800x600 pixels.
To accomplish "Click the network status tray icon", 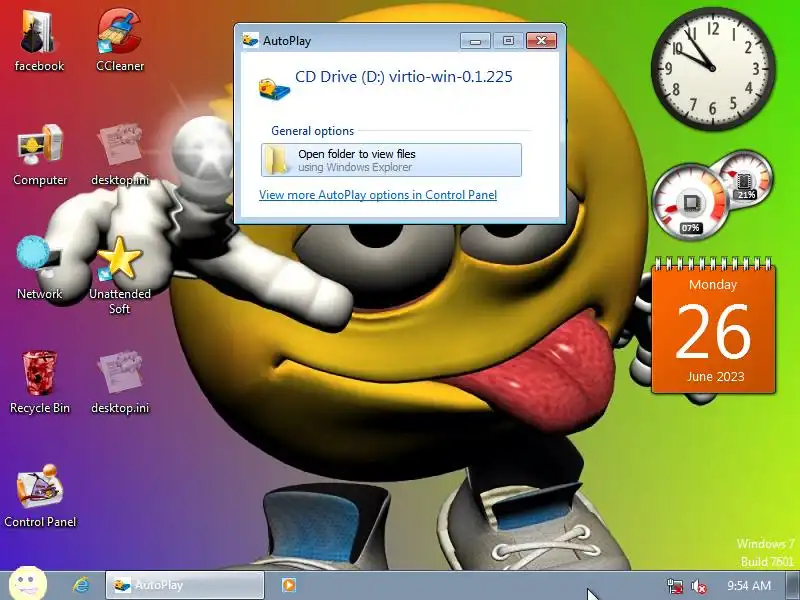I will pyautogui.click(x=674, y=586).
